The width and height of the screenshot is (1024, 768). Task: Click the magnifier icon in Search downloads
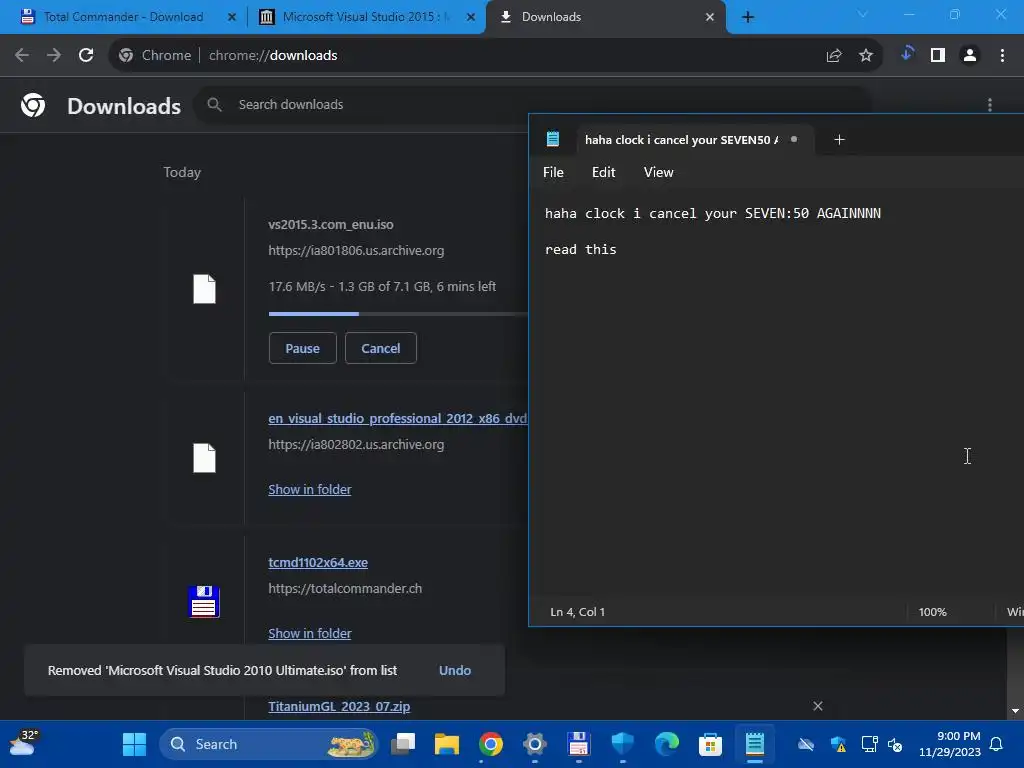tap(214, 104)
